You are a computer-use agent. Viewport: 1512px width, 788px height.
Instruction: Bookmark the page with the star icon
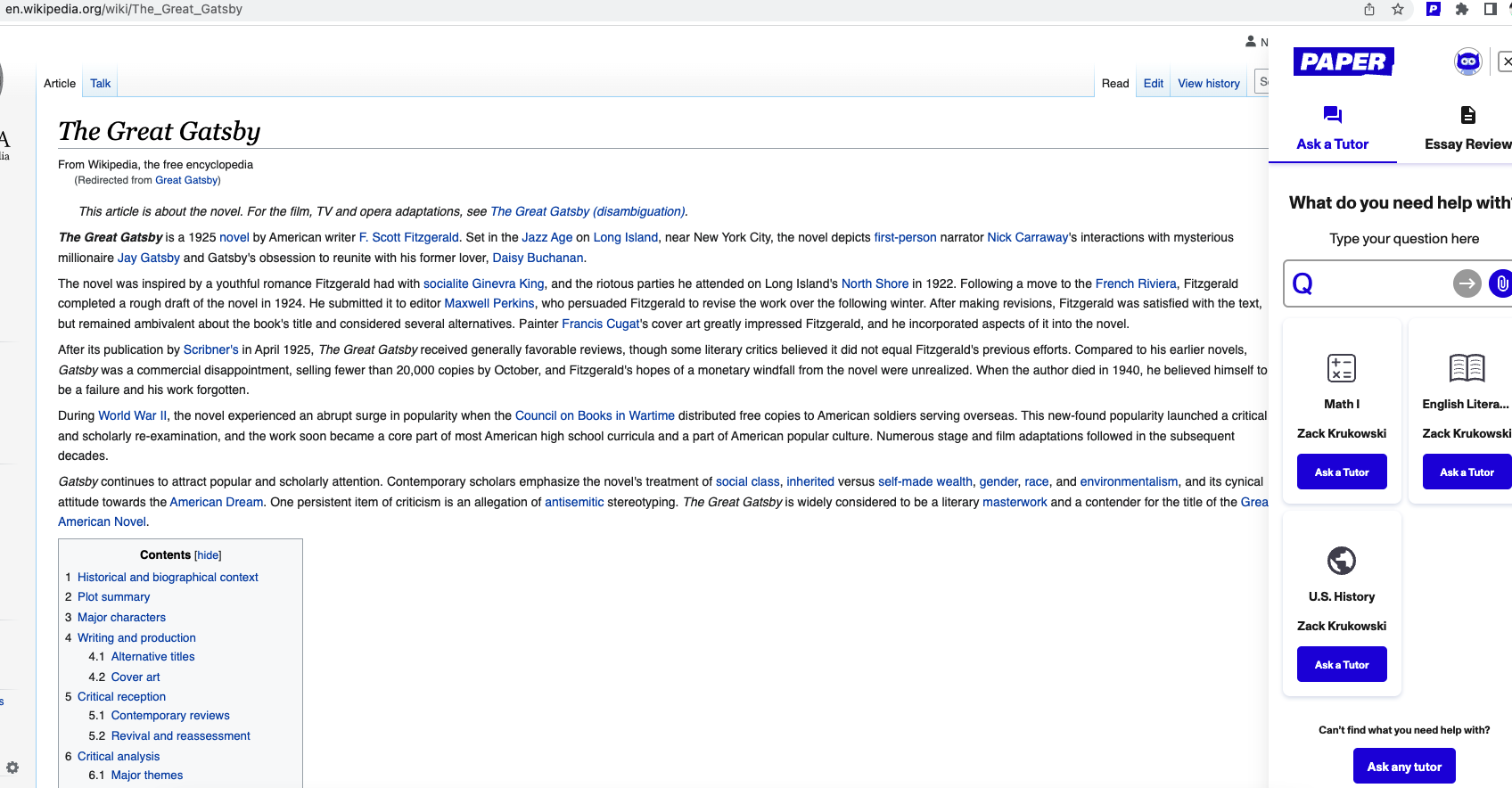point(1398,9)
